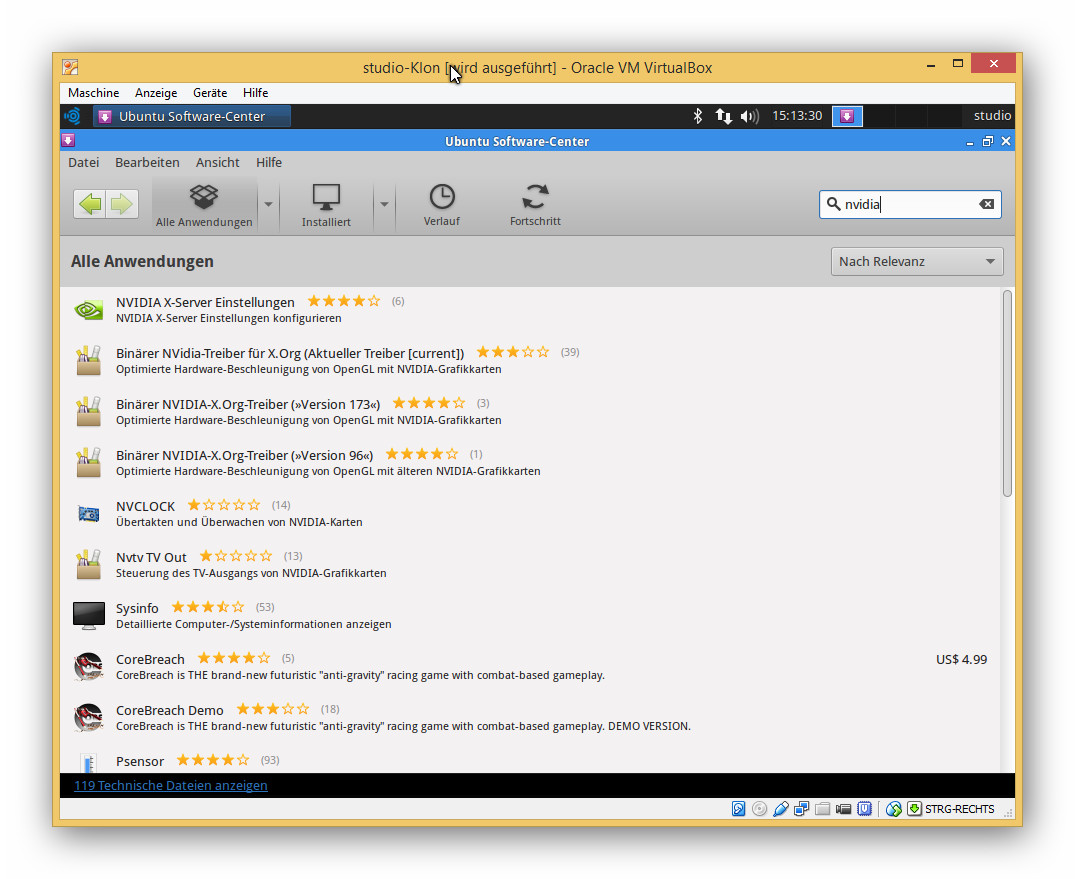
Task: Click the Sysinfo star rating
Action: click(207, 607)
